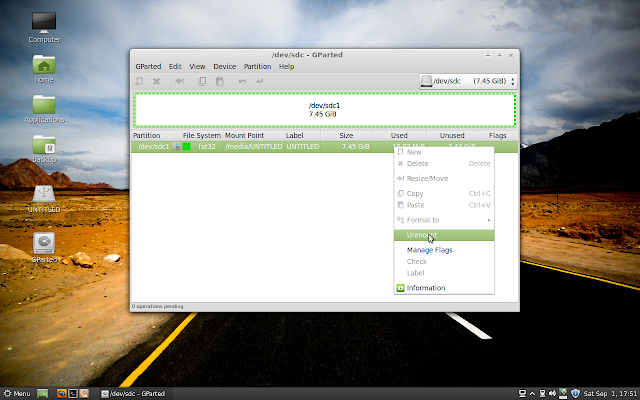Select the UNTITLED USB drive desktop icon
Viewport: 640px width, 400px height.
[44, 199]
